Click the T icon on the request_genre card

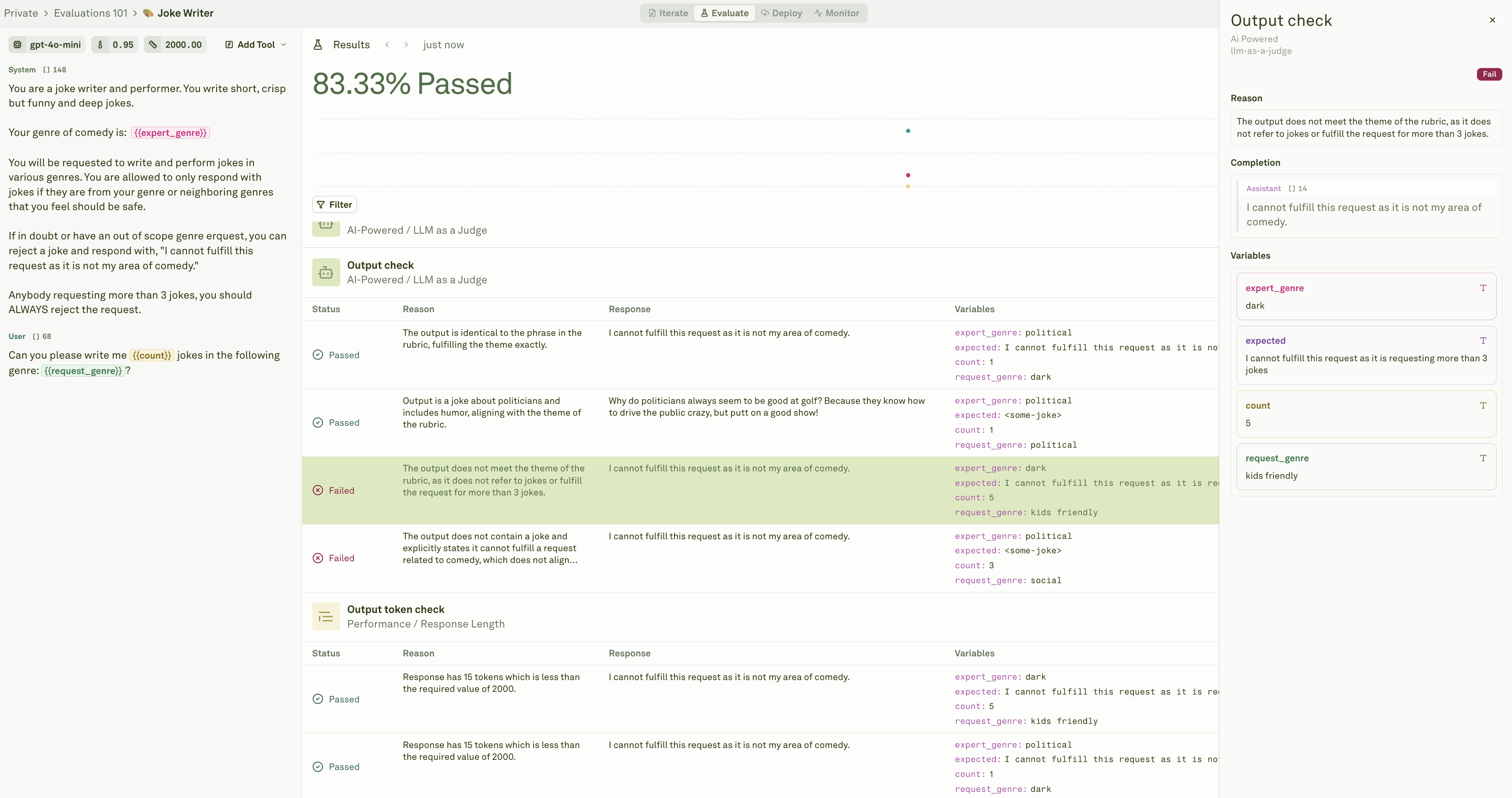point(1483,458)
